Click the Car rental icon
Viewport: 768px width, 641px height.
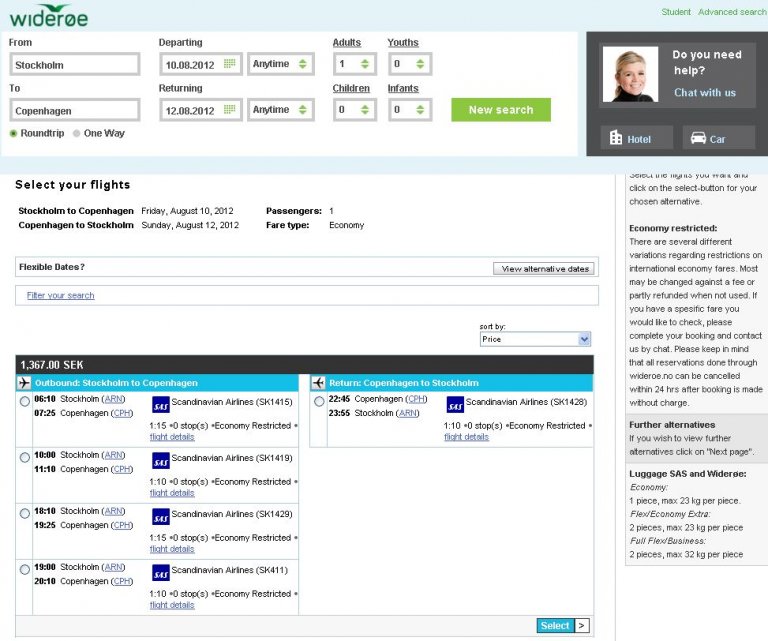pos(698,139)
